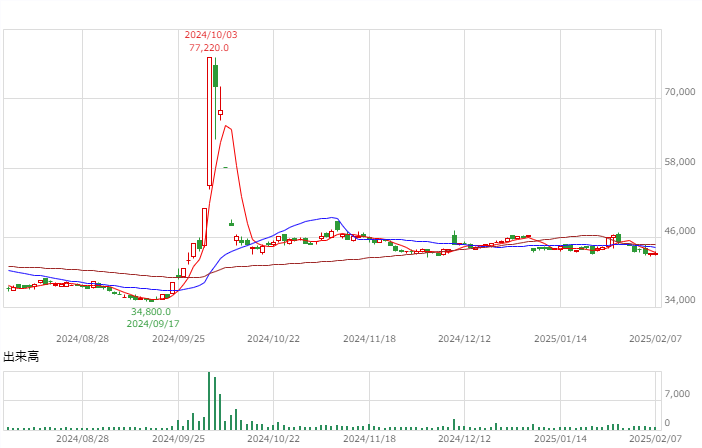The image size is (702, 448).
Task: Click 2024/10/22 label under the price chart
Action: pyautogui.click(x=274, y=339)
